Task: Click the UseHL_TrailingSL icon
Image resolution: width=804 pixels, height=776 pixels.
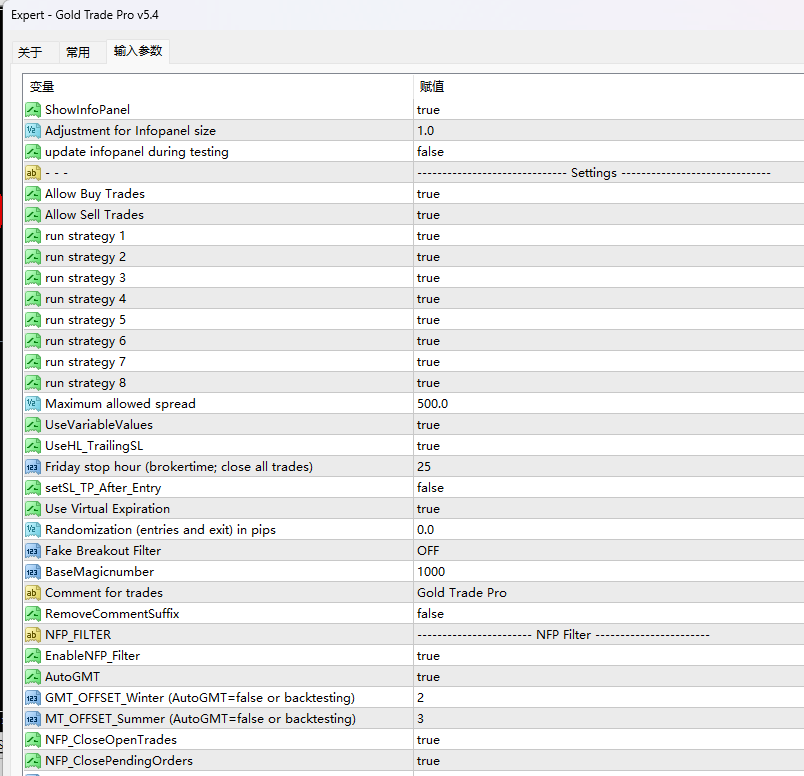Action: pos(33,446)
